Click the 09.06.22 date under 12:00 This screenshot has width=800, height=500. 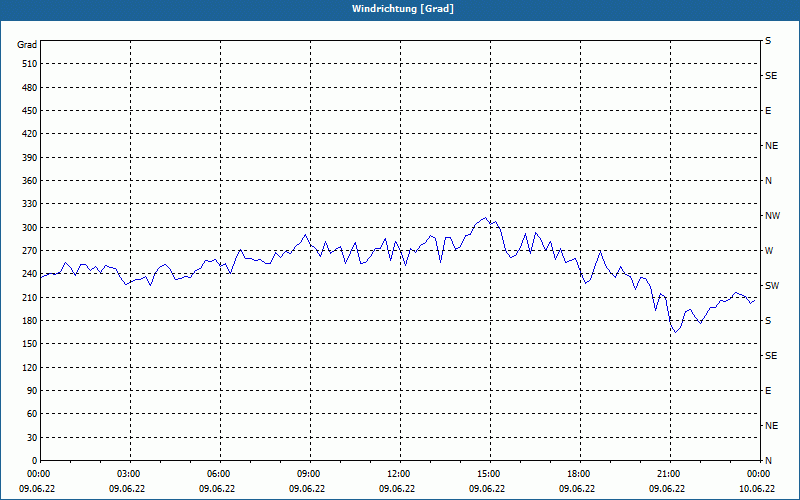pyautogui.click(x=397, y=489)
